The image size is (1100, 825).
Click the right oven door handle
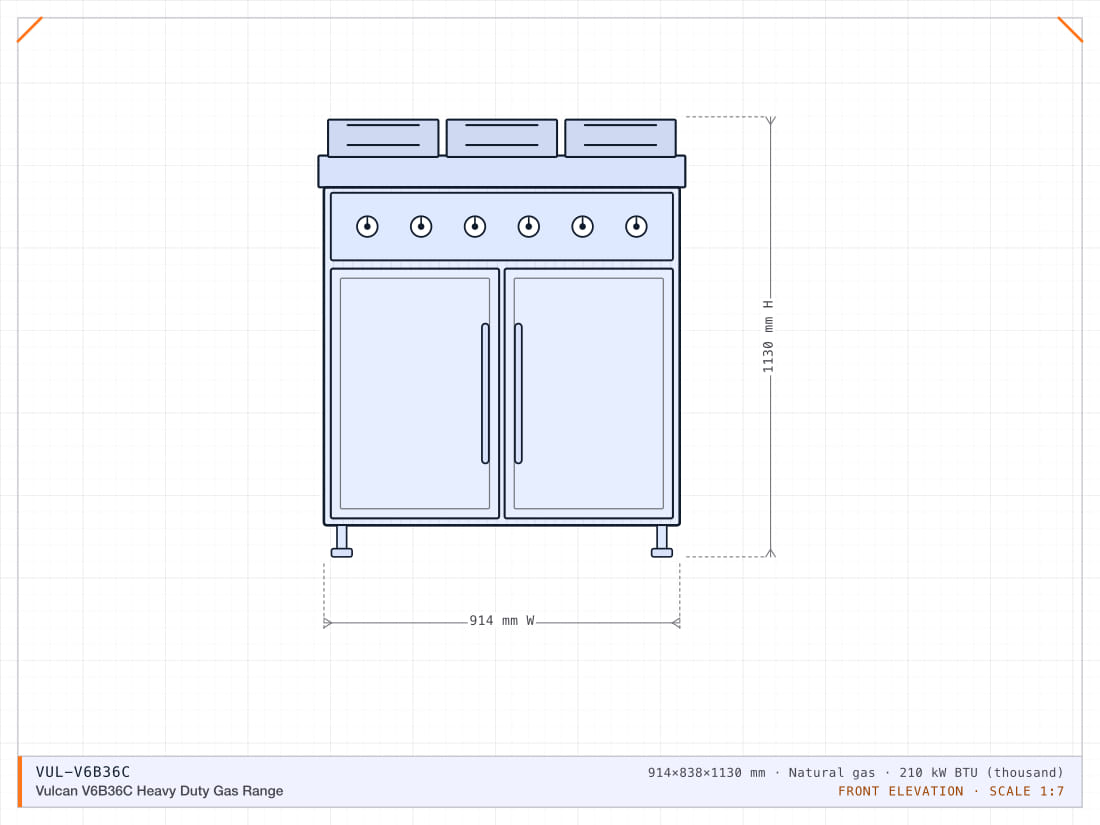point(518,394)
